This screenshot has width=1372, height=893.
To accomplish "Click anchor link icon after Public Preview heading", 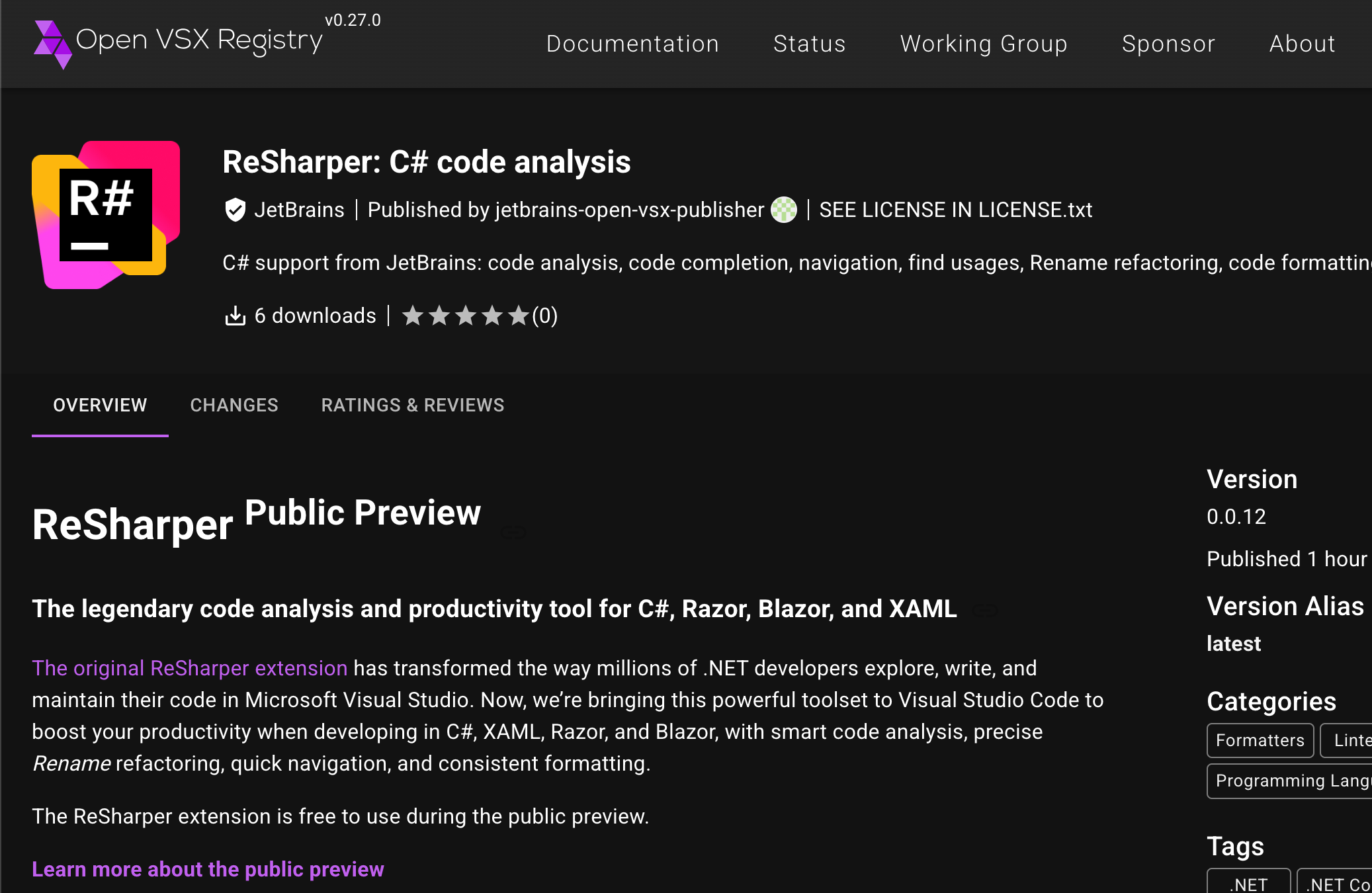I will pos(513,532).
